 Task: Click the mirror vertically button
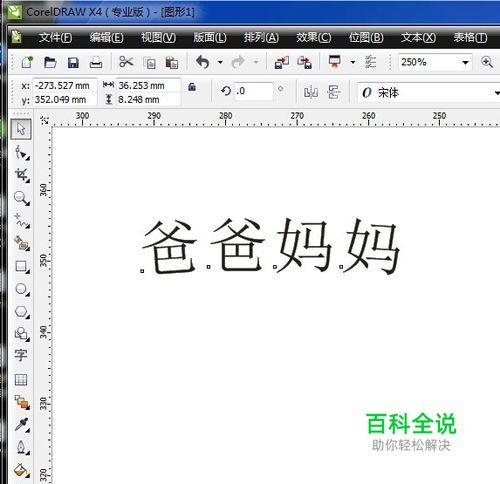coord(334,92)
